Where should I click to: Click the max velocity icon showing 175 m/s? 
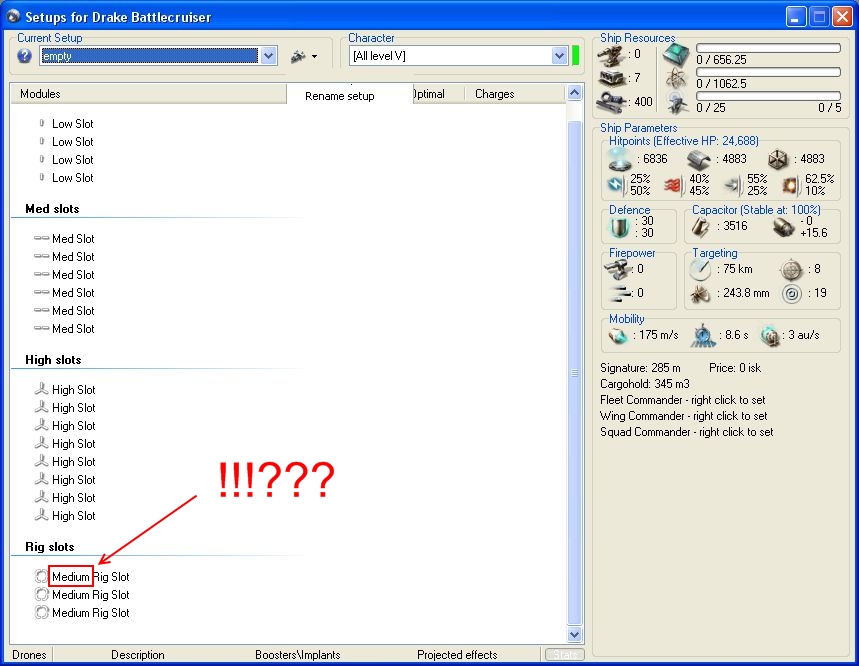[618, 335]
